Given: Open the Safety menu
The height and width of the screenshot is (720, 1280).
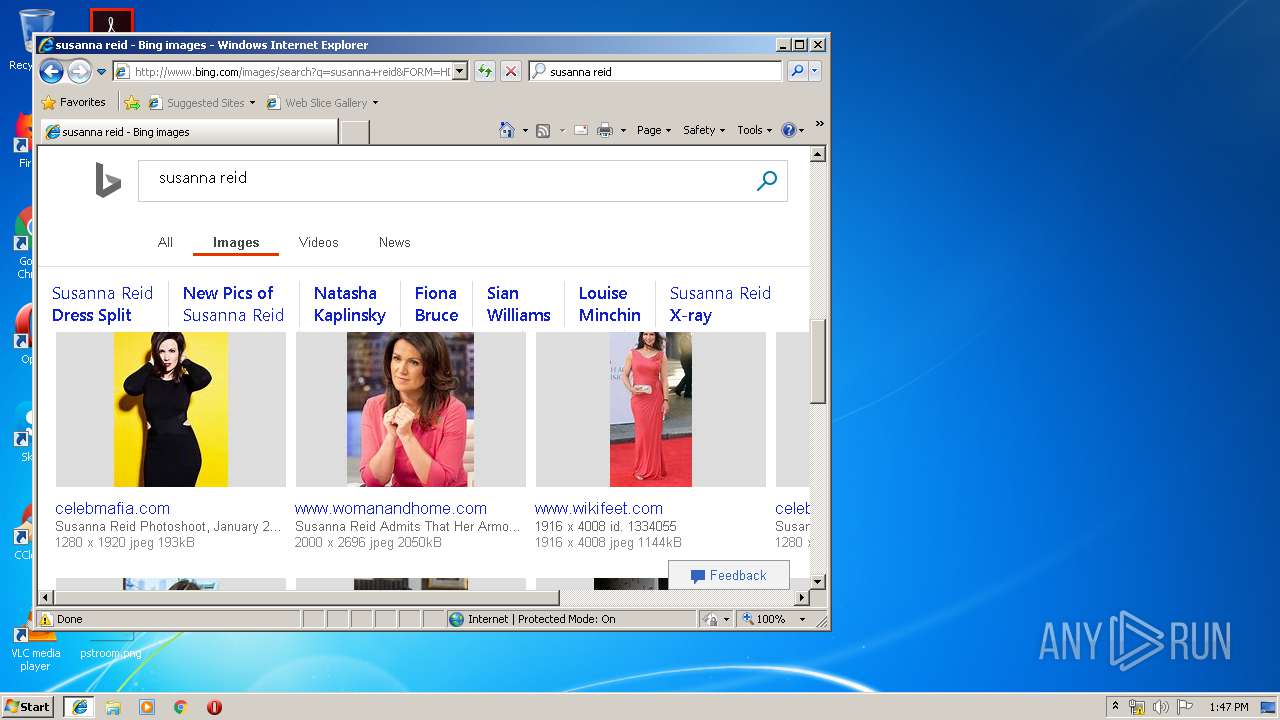Looking at the screenshot, I should click(x=704, y=130).
